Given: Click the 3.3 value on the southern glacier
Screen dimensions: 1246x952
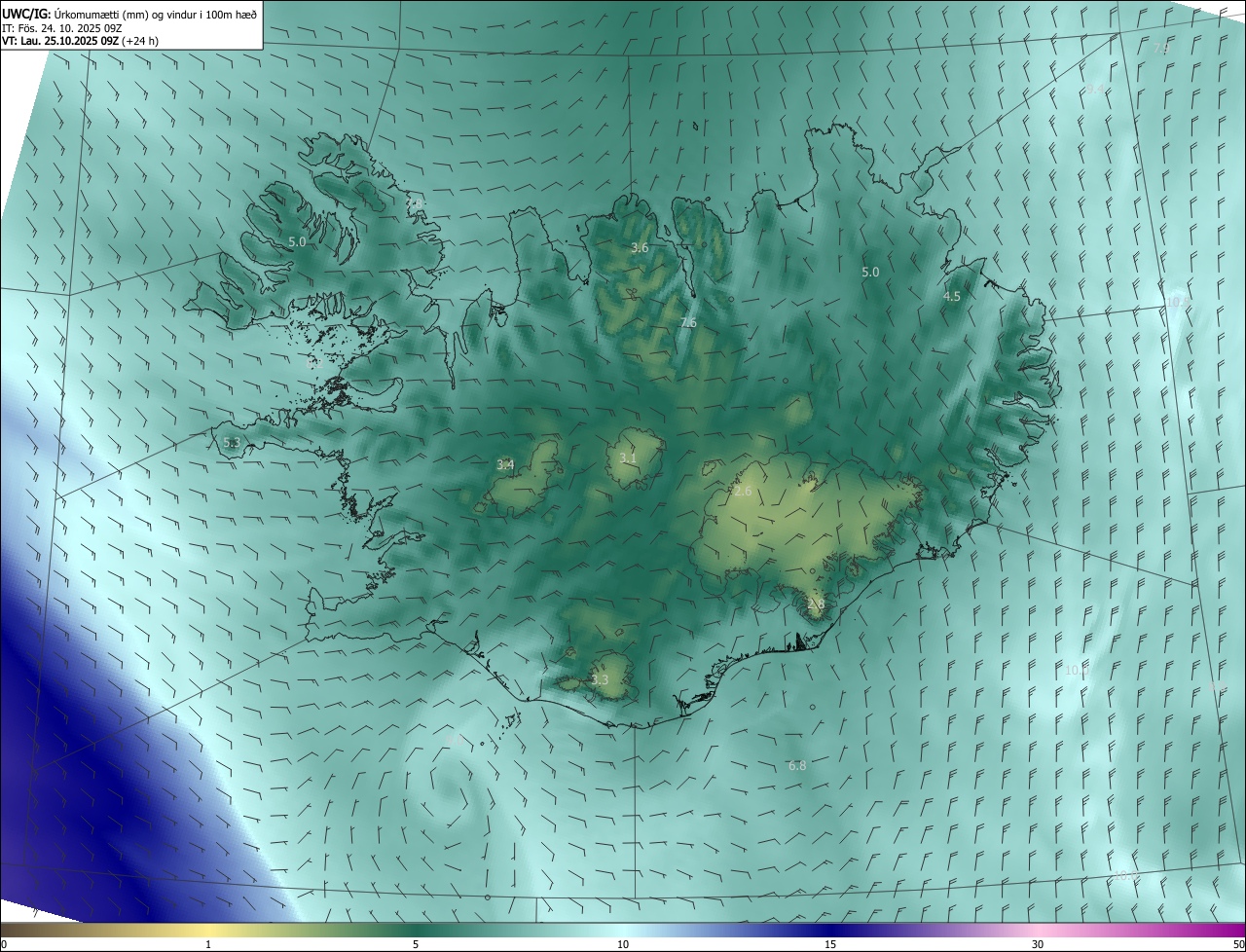Looking at the screenshot, I should [x=600, y=679].
